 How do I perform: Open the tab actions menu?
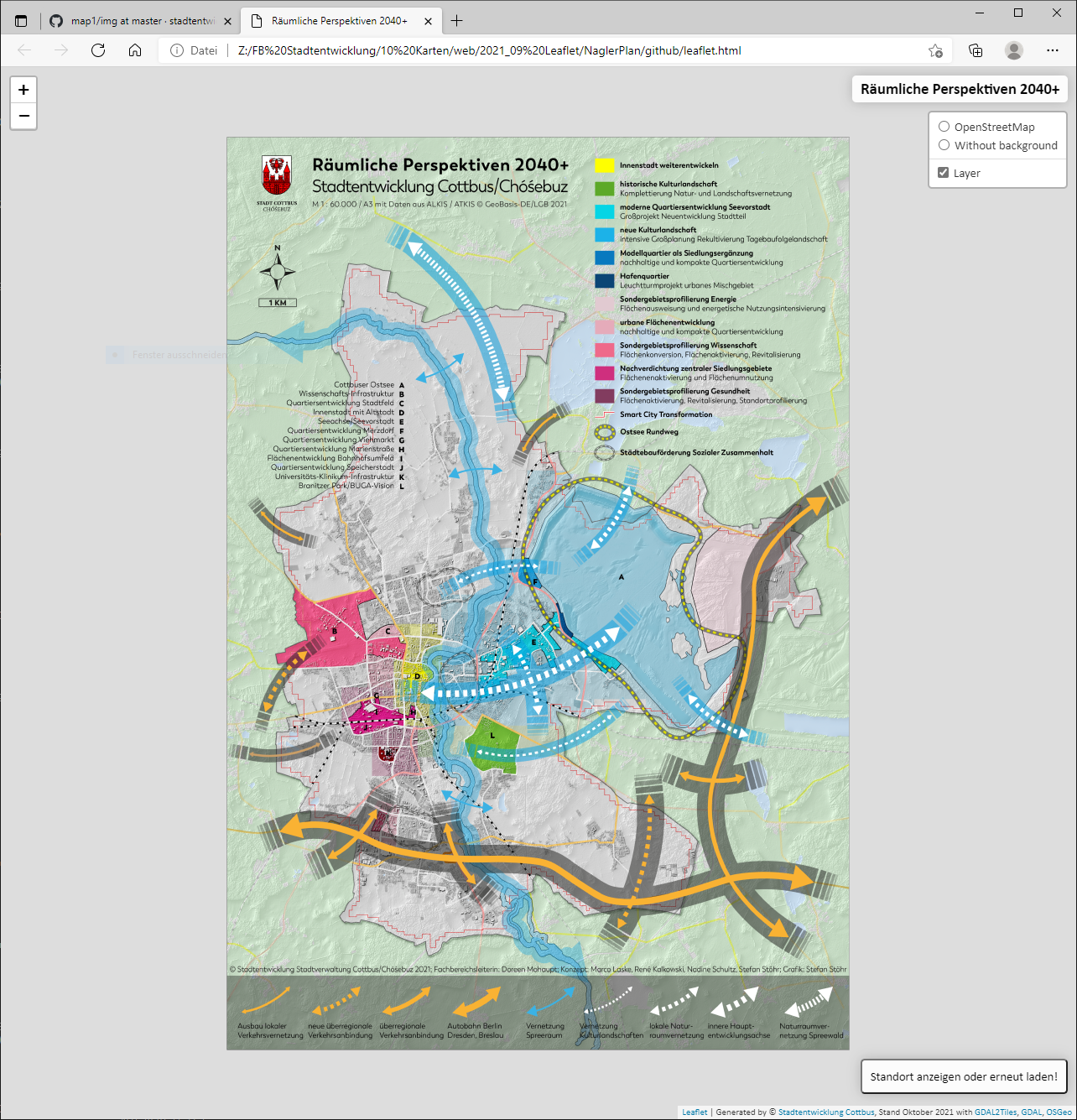pyautogui.click(x=22, y=21)
